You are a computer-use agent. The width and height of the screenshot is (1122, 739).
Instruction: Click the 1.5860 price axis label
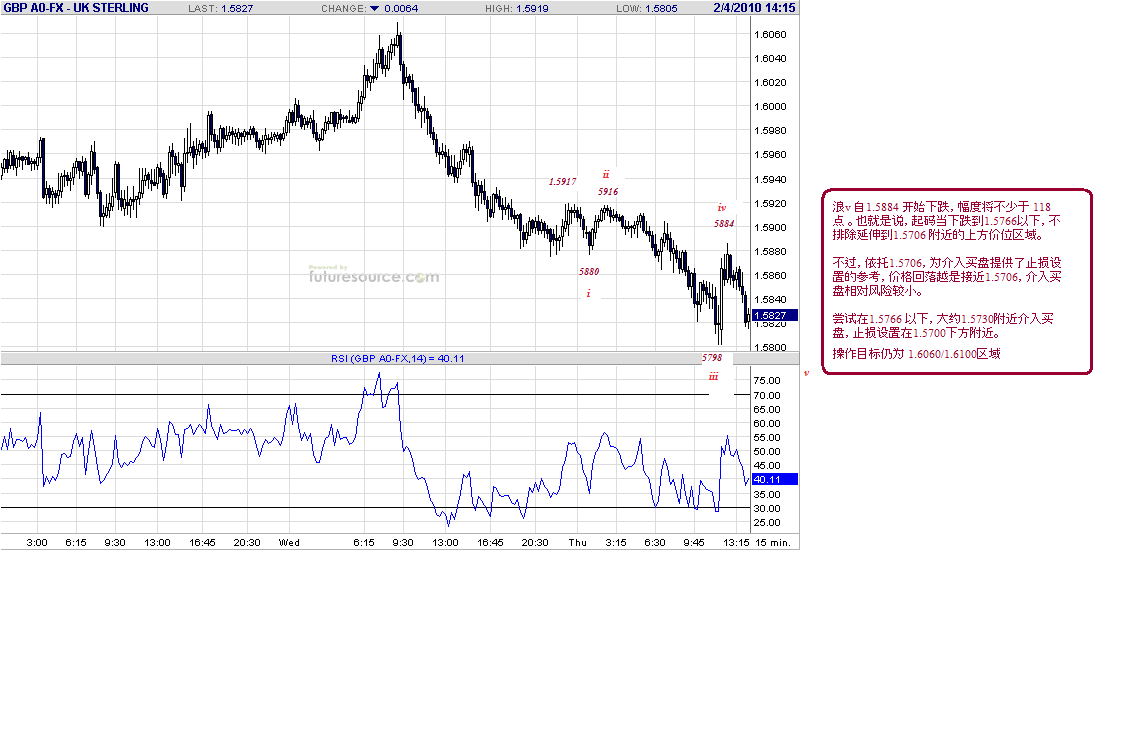pos(770,275)
